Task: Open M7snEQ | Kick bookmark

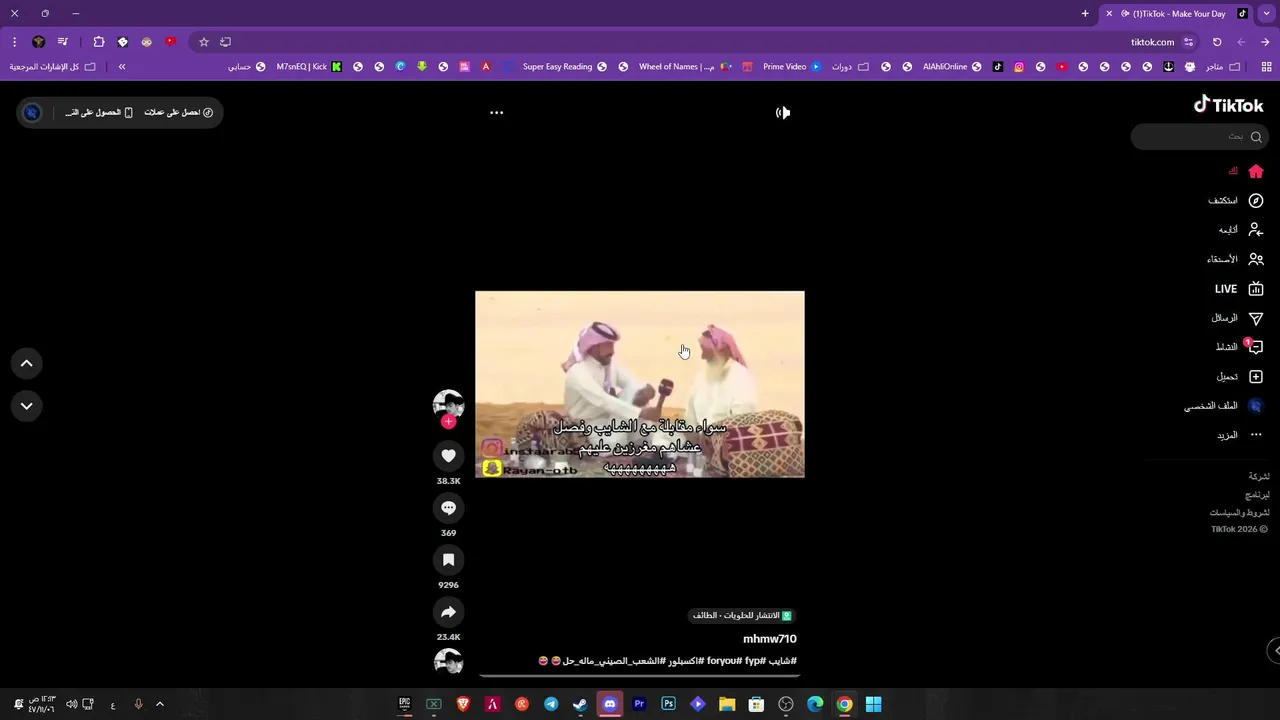Action: tap(309, 67)
